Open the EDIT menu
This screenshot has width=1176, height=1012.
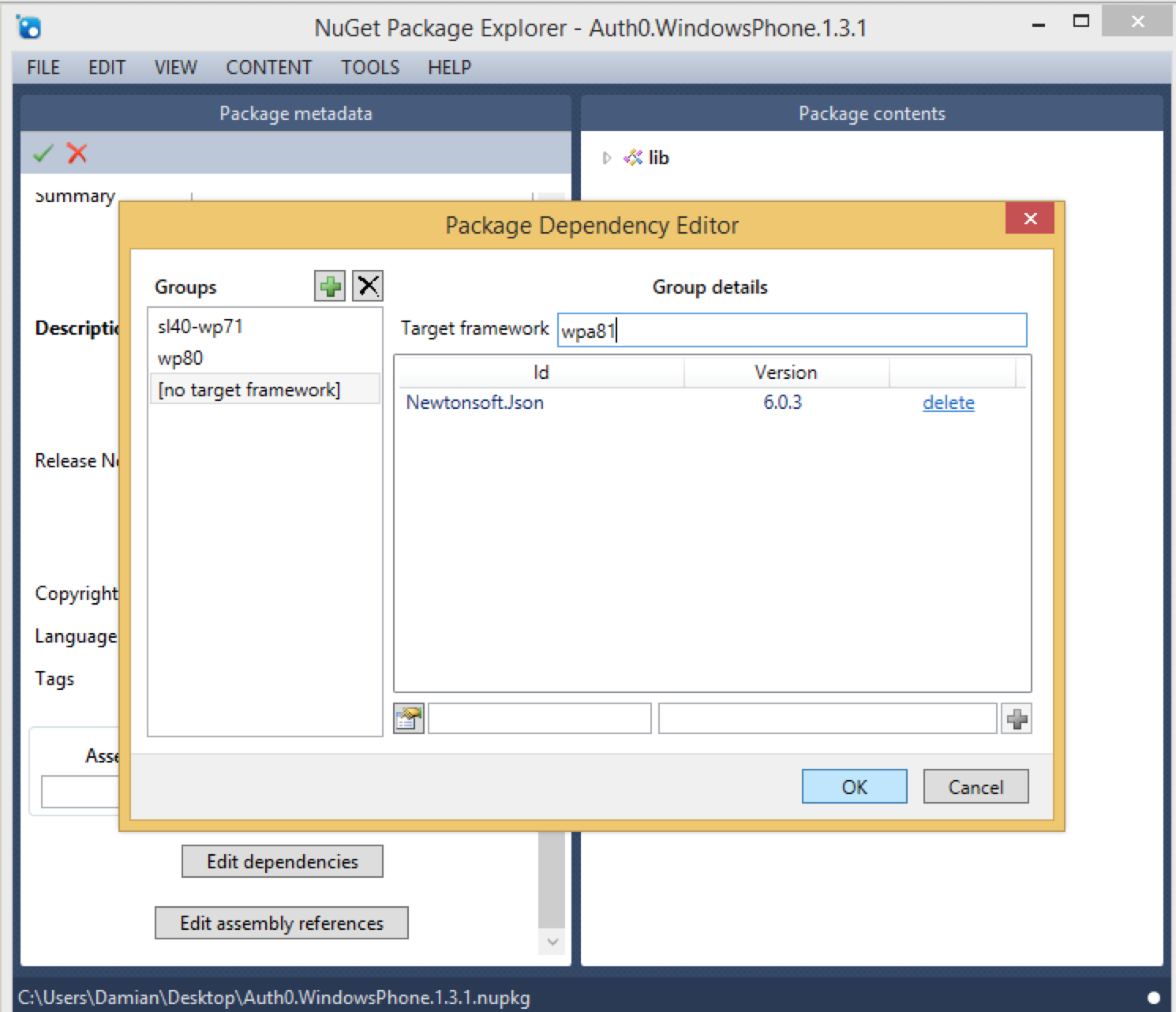click(107, 68)
